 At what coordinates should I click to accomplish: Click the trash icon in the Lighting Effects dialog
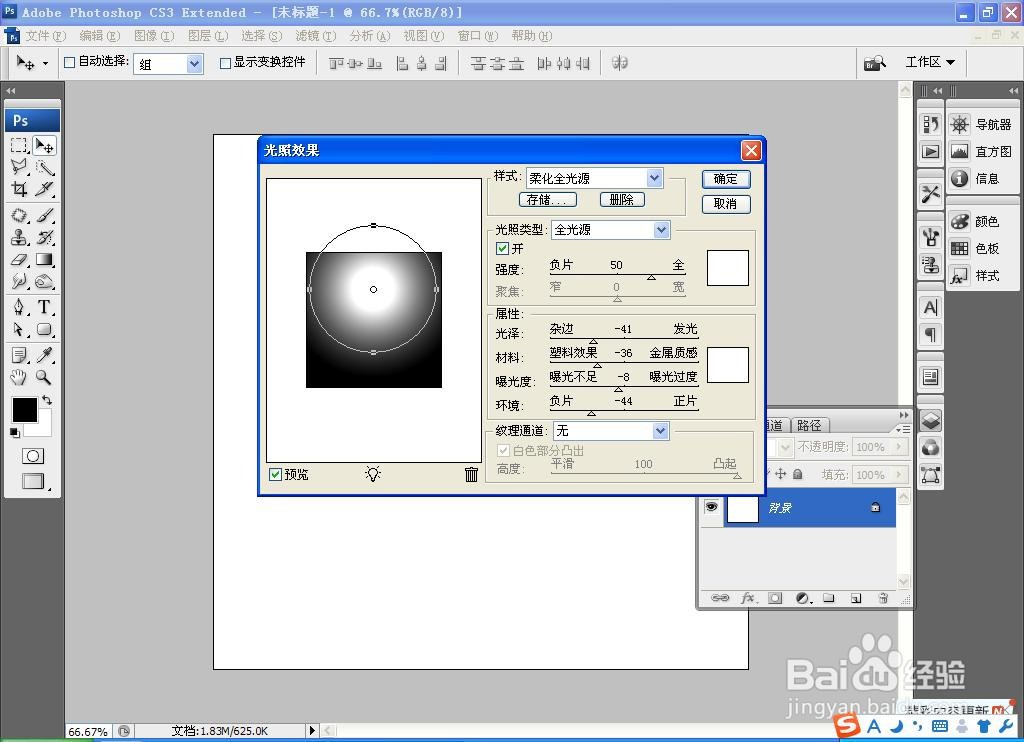pos(472,474)
